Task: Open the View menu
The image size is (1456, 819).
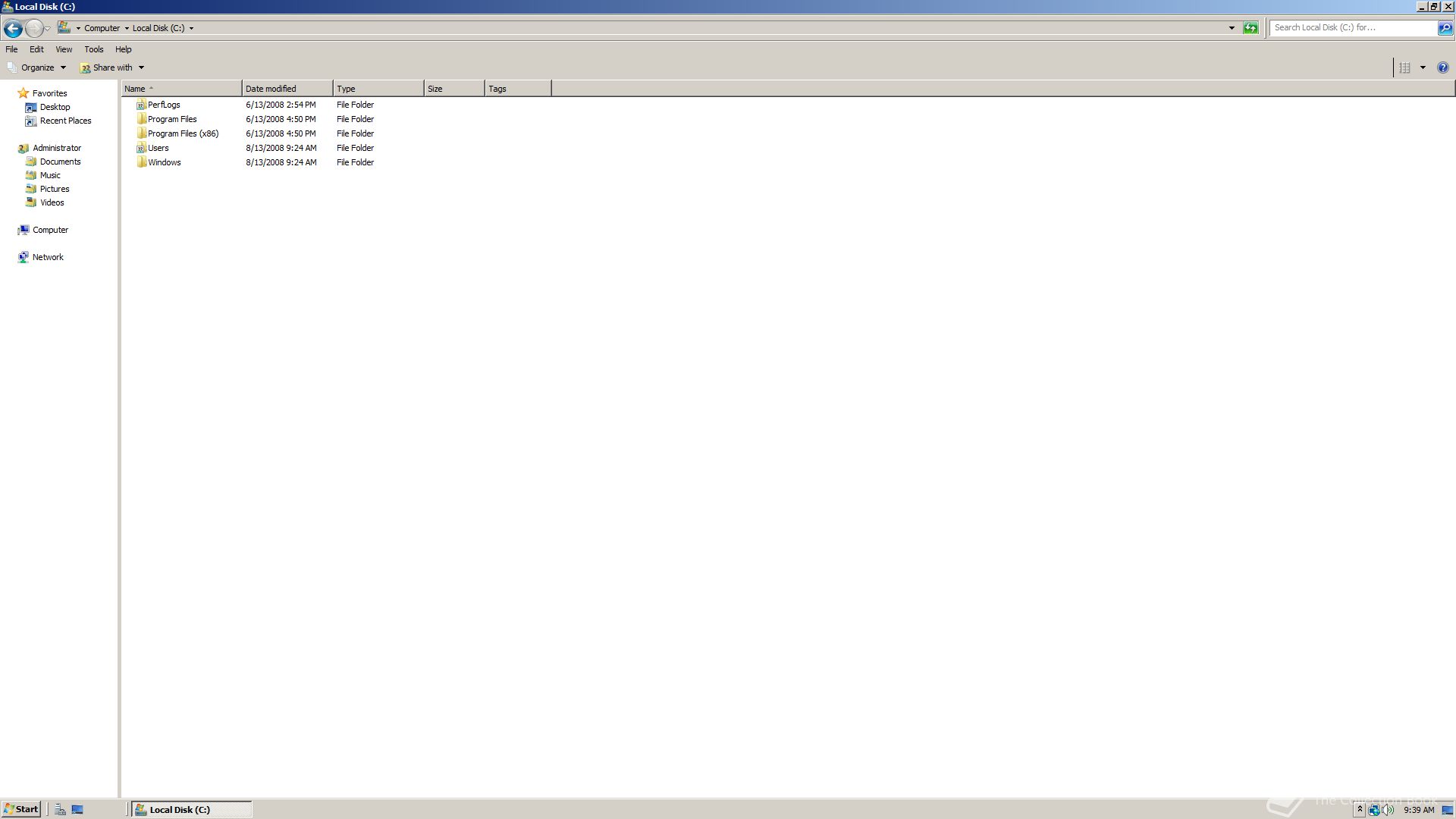Action: click(x=64, y=49)
